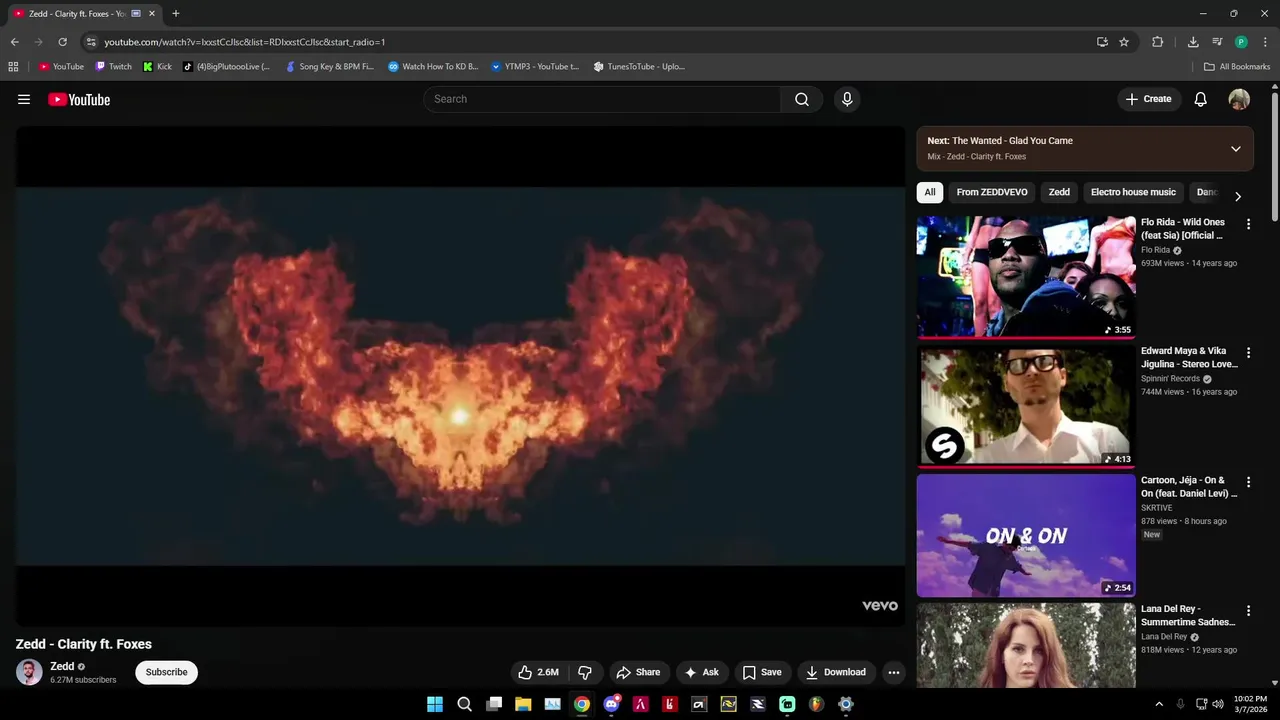Open Windows volume tray icon
This screenshot has width=1280, height=720.
[x=1217, y=704]
